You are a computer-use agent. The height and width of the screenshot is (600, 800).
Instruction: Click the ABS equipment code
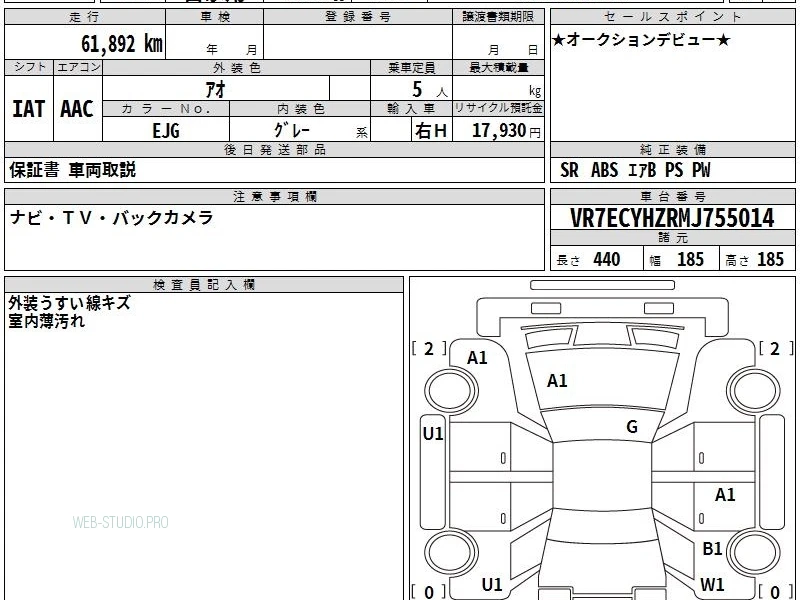[x=605, y=170]
